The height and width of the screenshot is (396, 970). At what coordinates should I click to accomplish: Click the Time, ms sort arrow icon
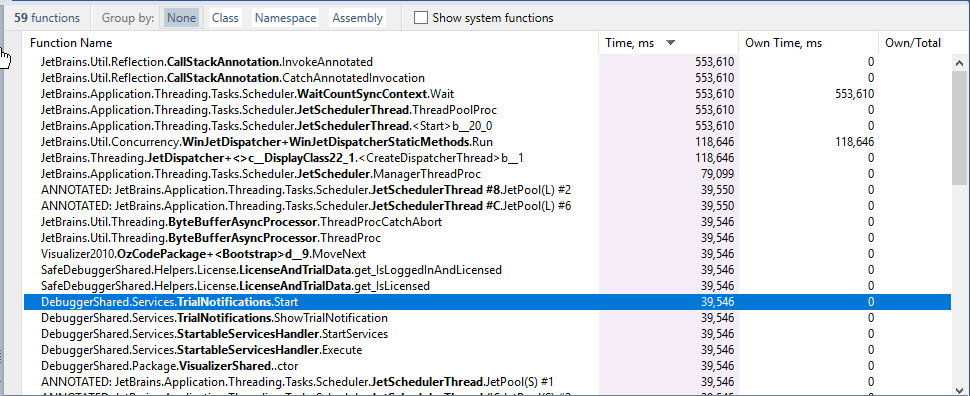click(670, 43)
